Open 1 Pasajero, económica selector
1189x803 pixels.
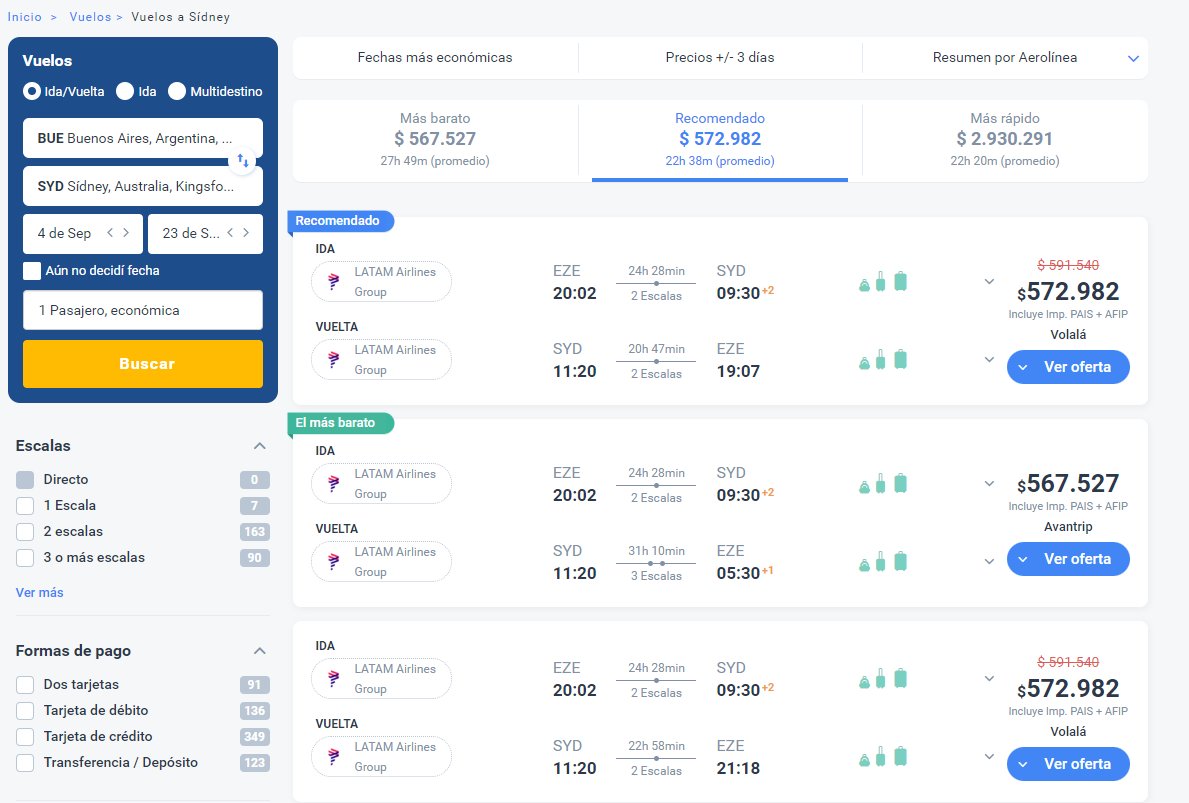coord(143,310)
